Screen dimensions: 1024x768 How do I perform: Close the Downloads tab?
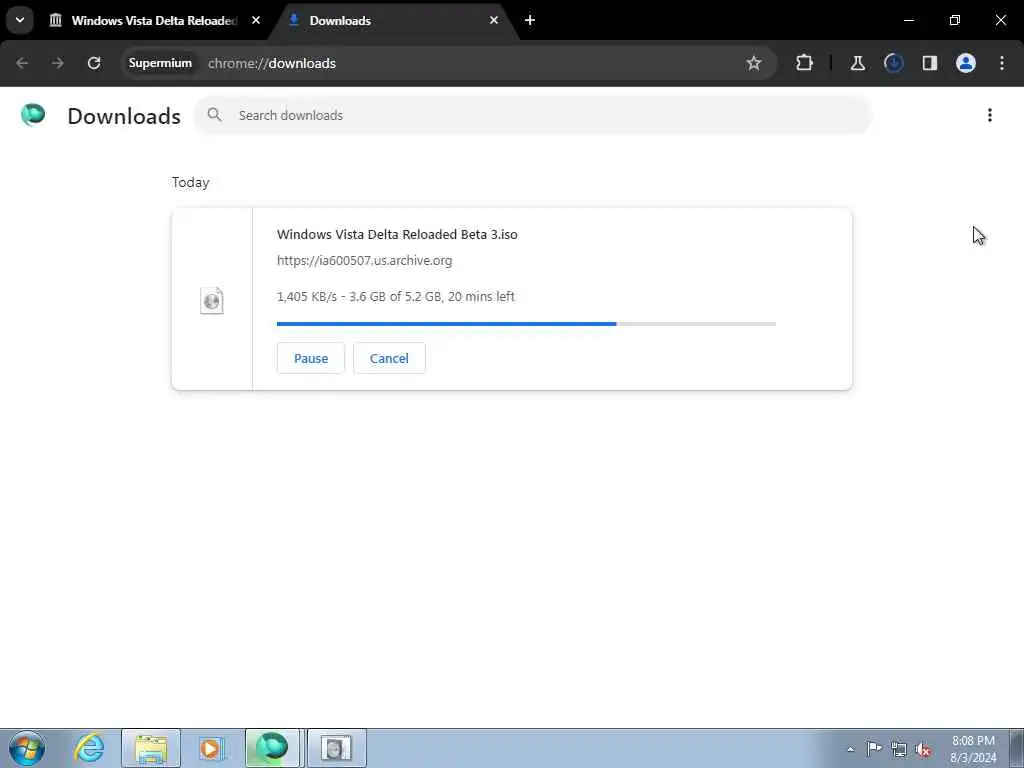click(x=494, y=20)
